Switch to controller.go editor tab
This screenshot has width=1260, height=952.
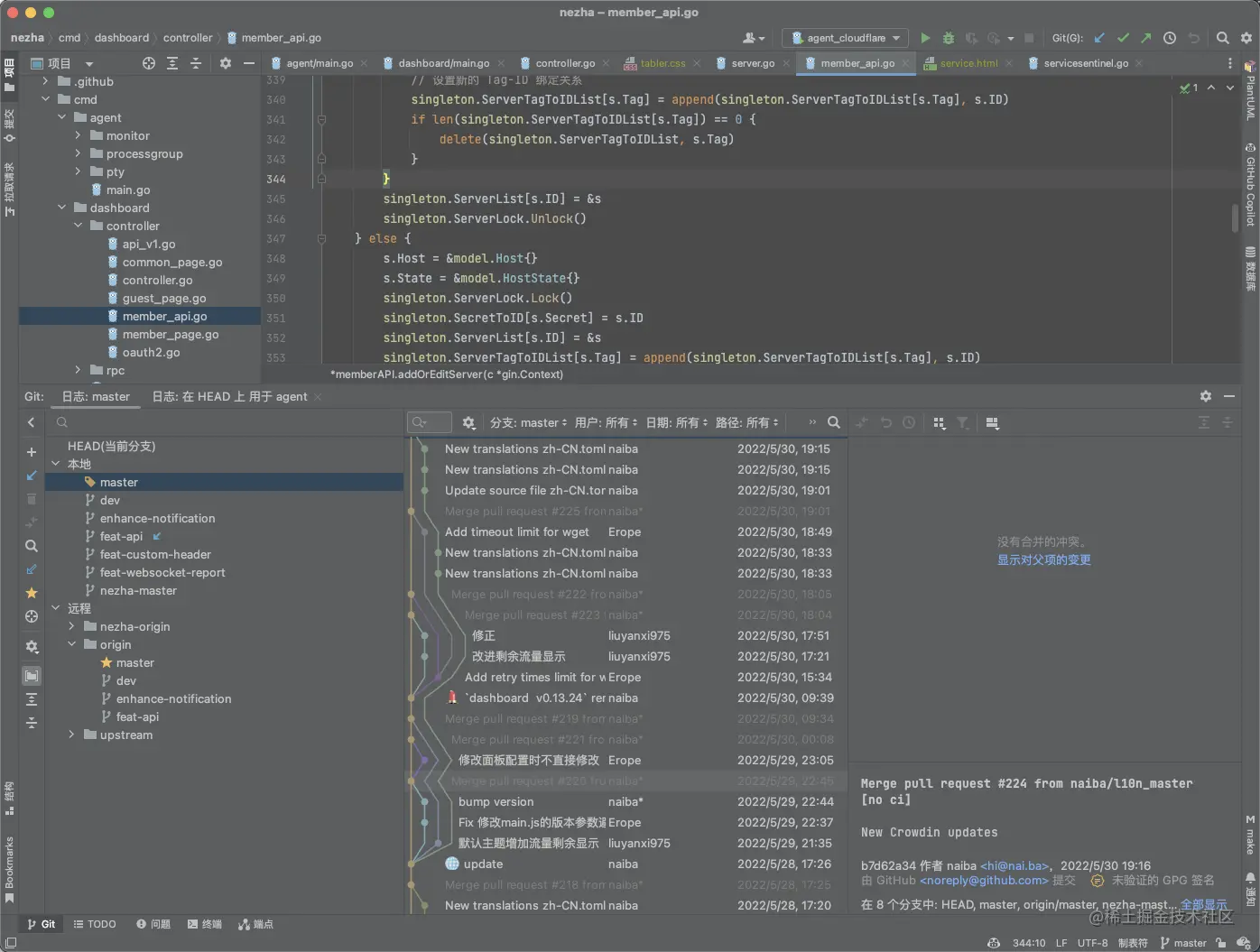click(x=565, y=63)
